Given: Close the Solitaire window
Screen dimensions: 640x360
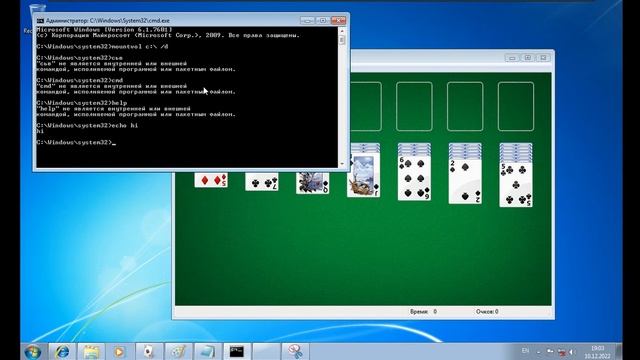Looking at the screenshot, I should pos(543,58).
